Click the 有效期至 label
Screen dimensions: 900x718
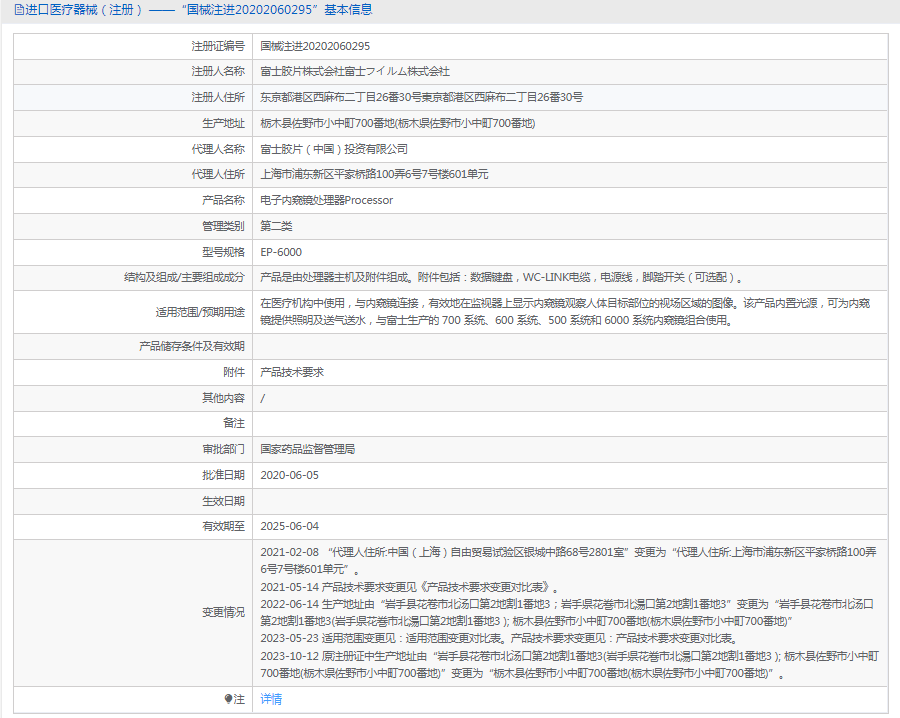(223, 526)
